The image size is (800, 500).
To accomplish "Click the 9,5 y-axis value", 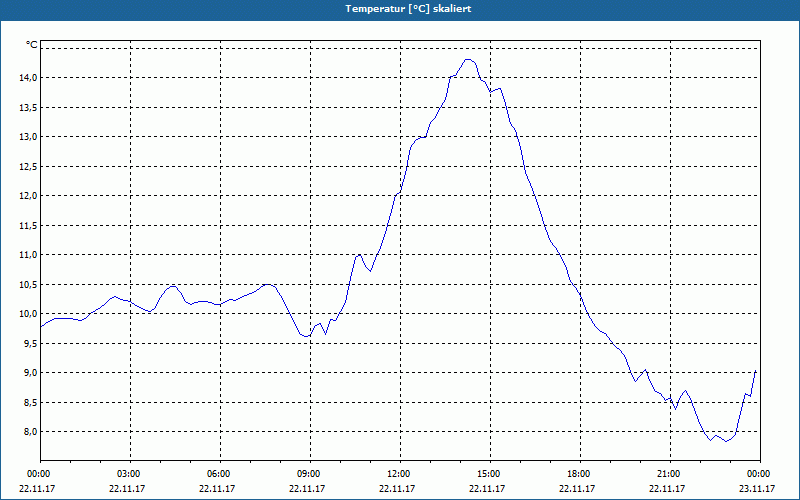I will point(30,343).
